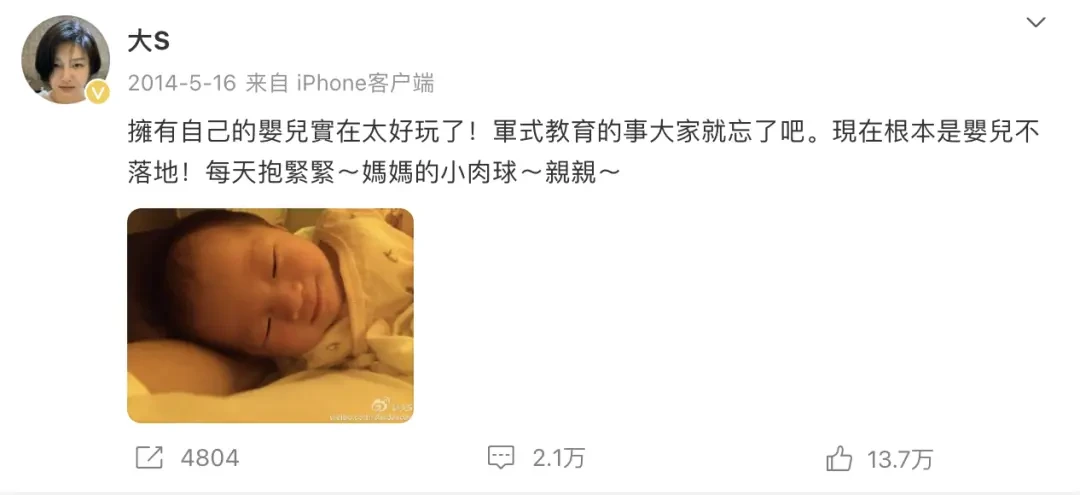Click the repost count 4804

(x=209, y=459)
